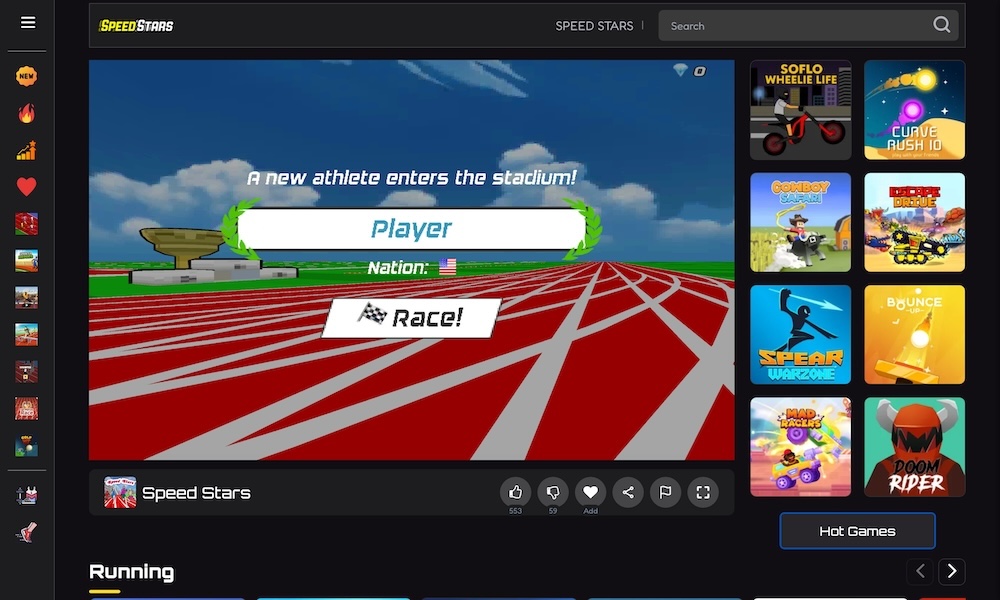Like Speed Stars with the thumbs-up icon
Image resolution: width=1000 pixels, height=600 pixels.
point(515,492)
